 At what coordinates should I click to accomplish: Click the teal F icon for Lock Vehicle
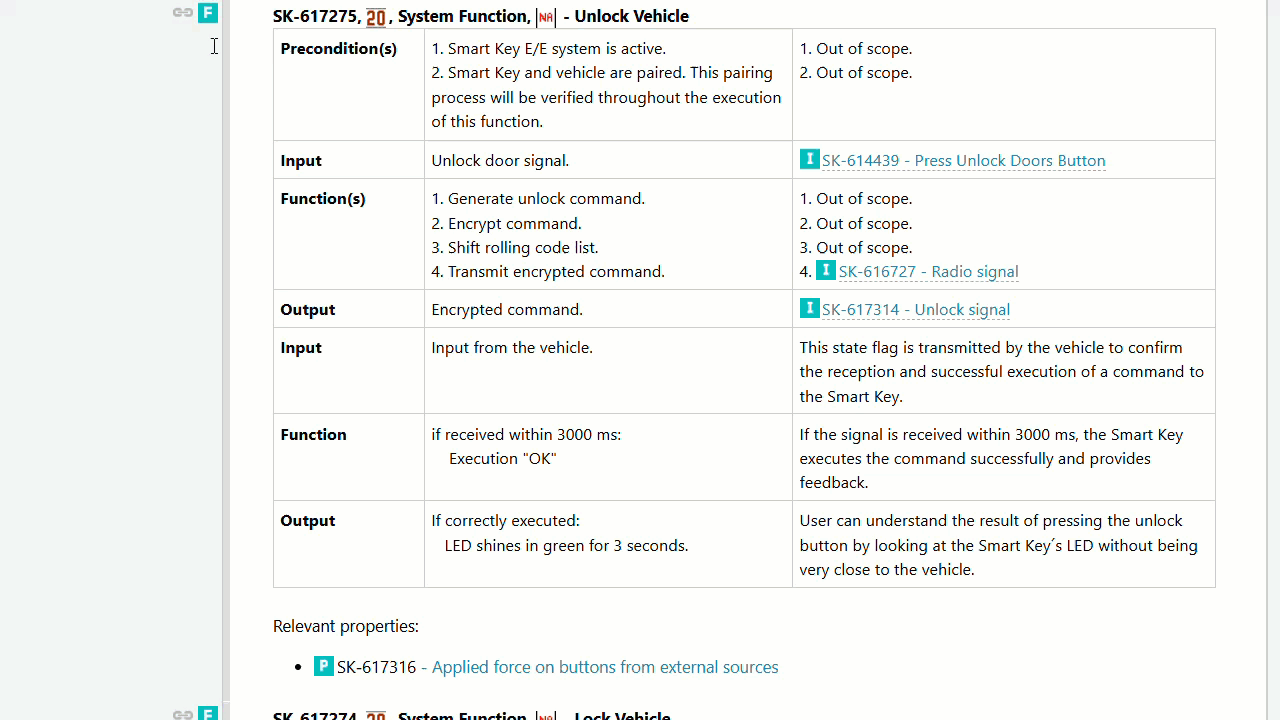pos(208,714)
